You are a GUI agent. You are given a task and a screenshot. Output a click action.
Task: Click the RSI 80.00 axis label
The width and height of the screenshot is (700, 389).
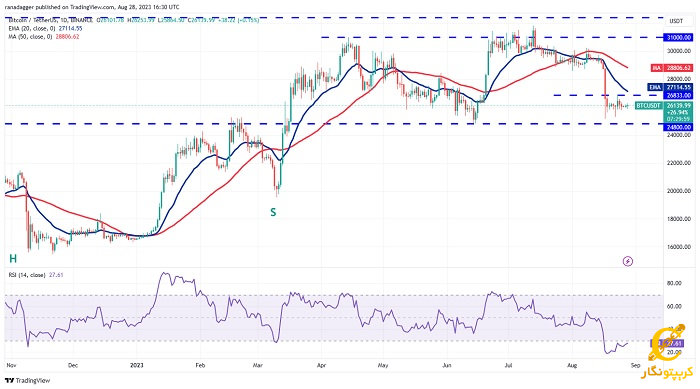tap(674, 283)
